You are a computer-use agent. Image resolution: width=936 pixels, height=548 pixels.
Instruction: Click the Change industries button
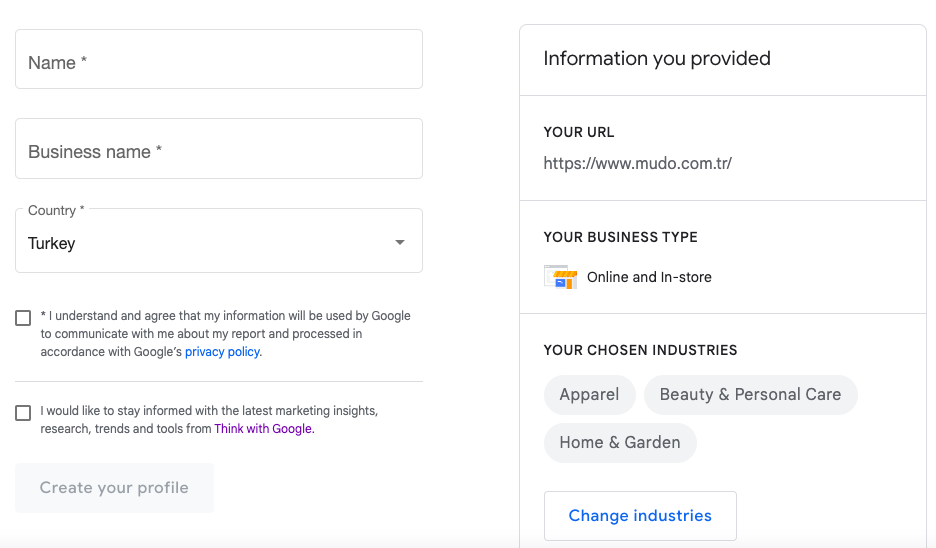(x=640, y=516)
